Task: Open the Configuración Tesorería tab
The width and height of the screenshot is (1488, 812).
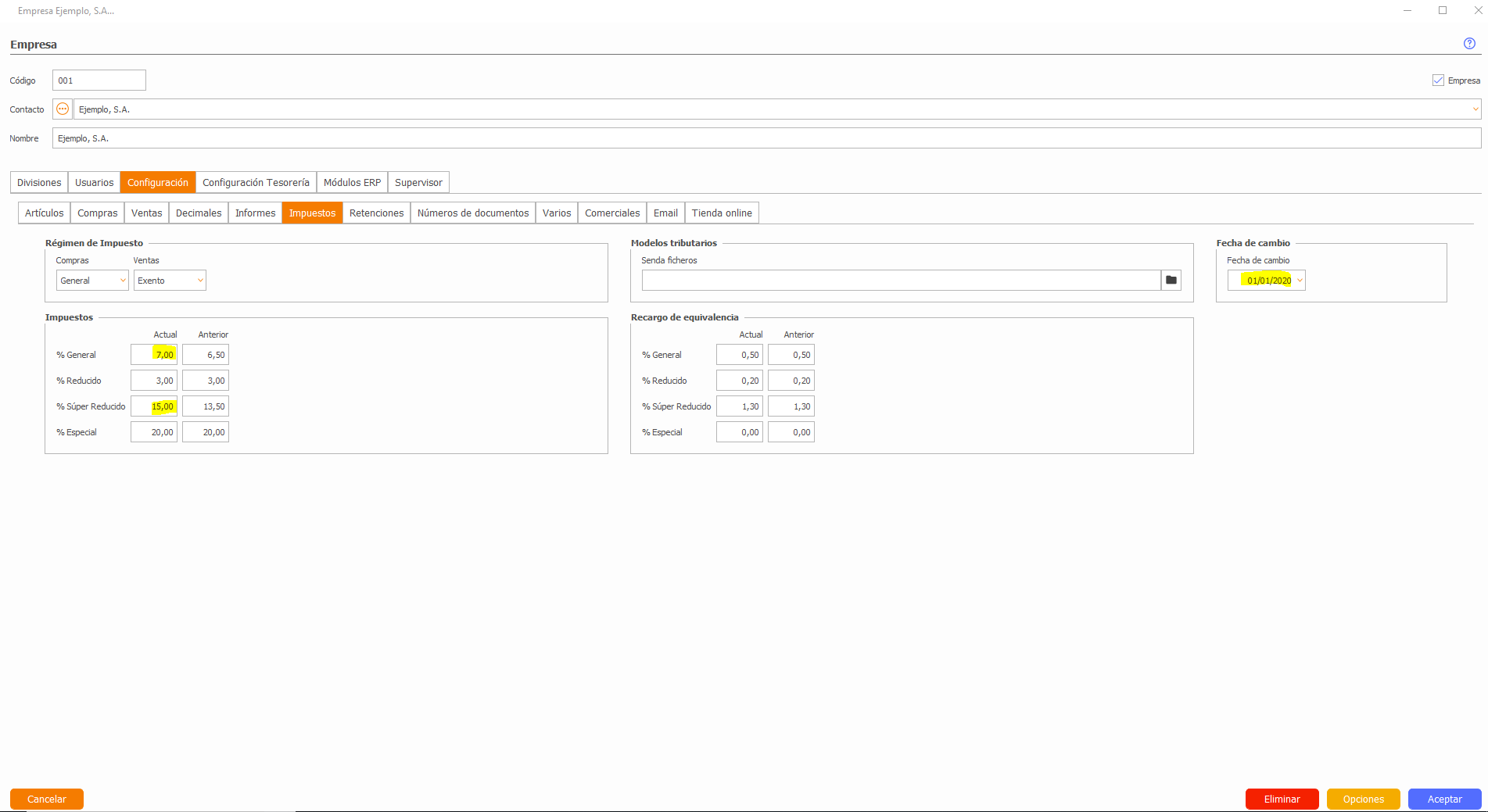Action: 256,183
